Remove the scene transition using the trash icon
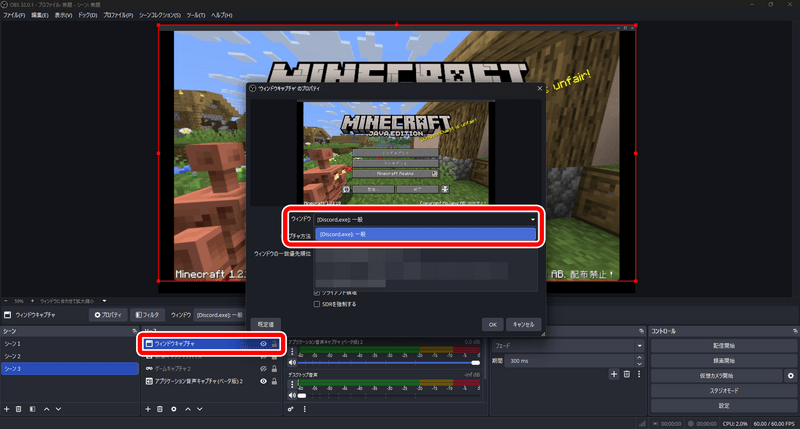Screen dimensions: 800x429 [627, 374]
